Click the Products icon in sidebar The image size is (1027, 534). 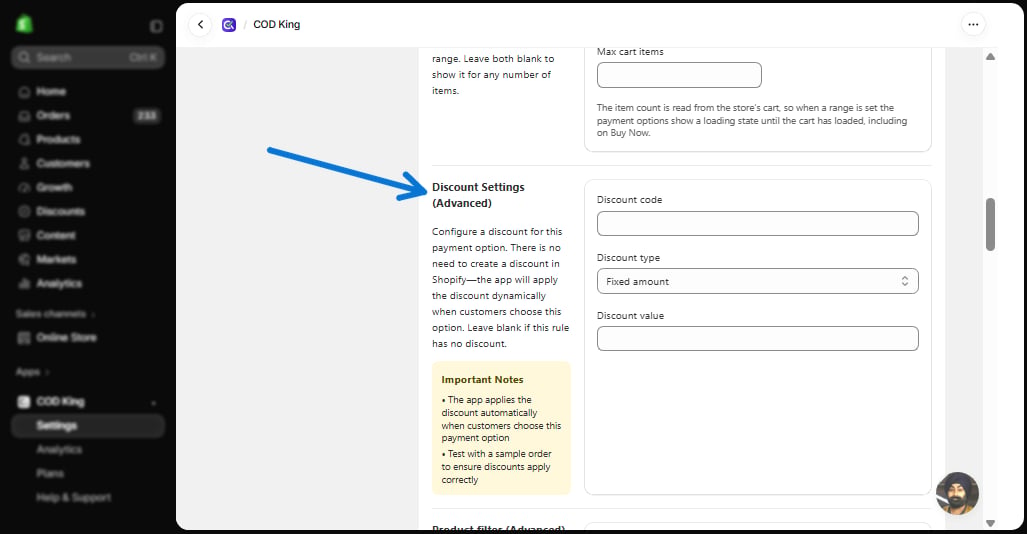[24, 140]
